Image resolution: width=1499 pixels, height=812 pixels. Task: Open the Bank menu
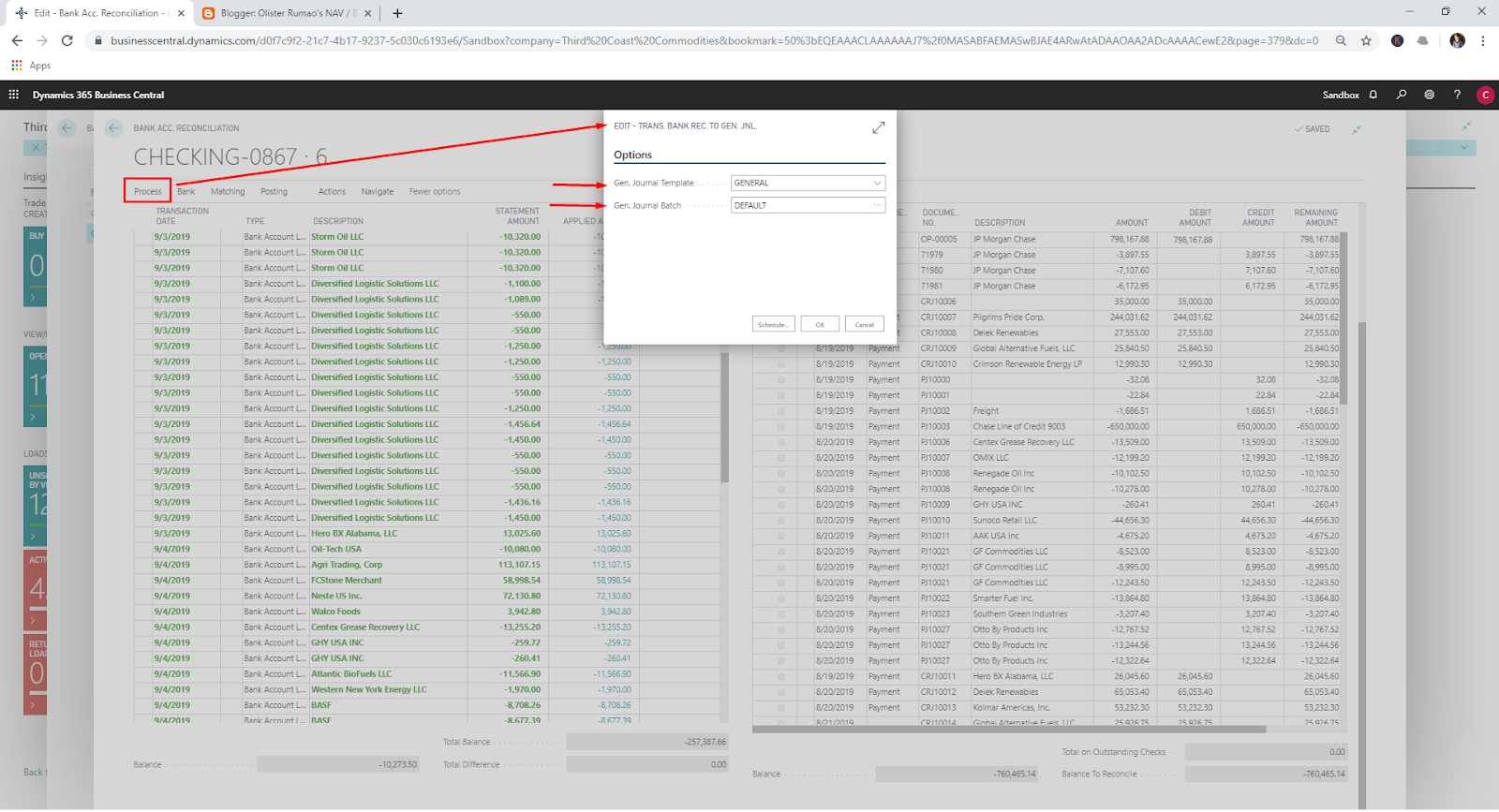(186, 191)
